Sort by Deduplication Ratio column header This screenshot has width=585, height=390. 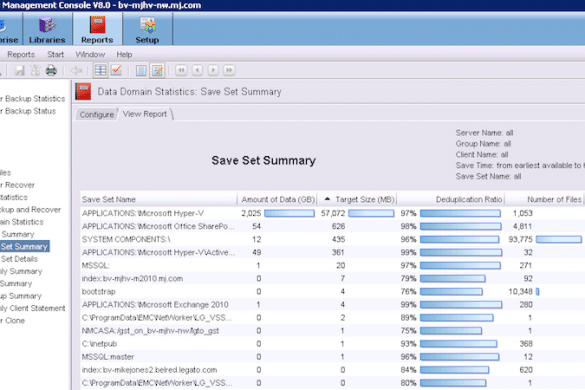451,199
